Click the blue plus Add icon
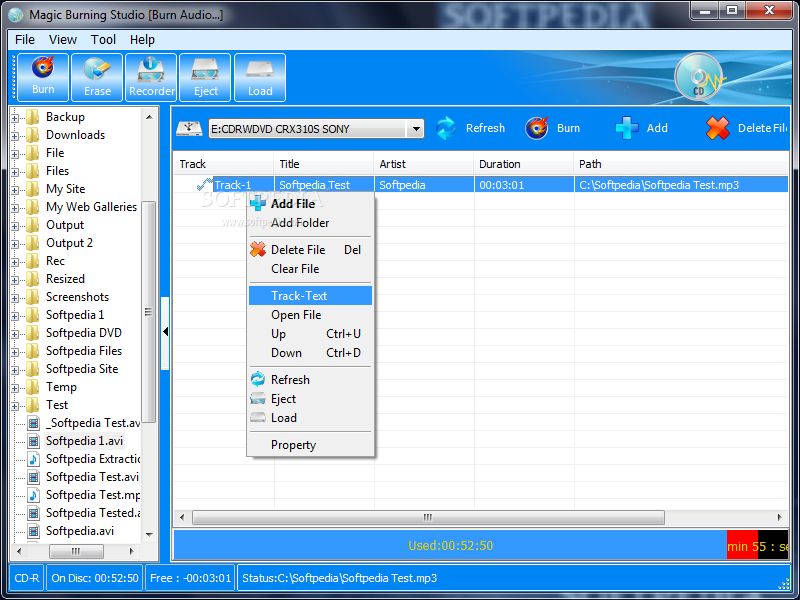Image resolution: width=800 pixels, height=600 pixels. pos(627,128)
